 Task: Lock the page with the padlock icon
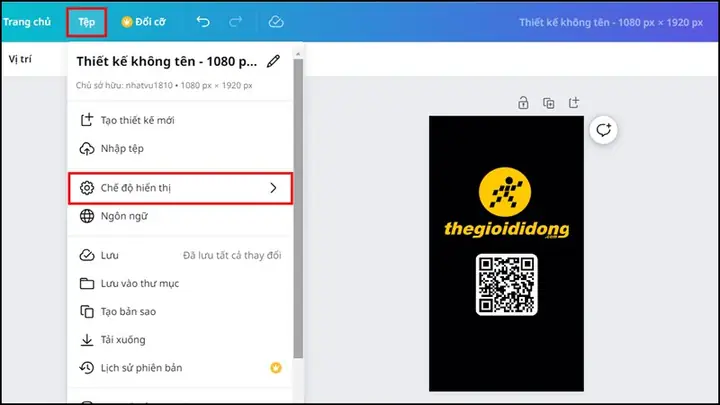coord(523,103)
